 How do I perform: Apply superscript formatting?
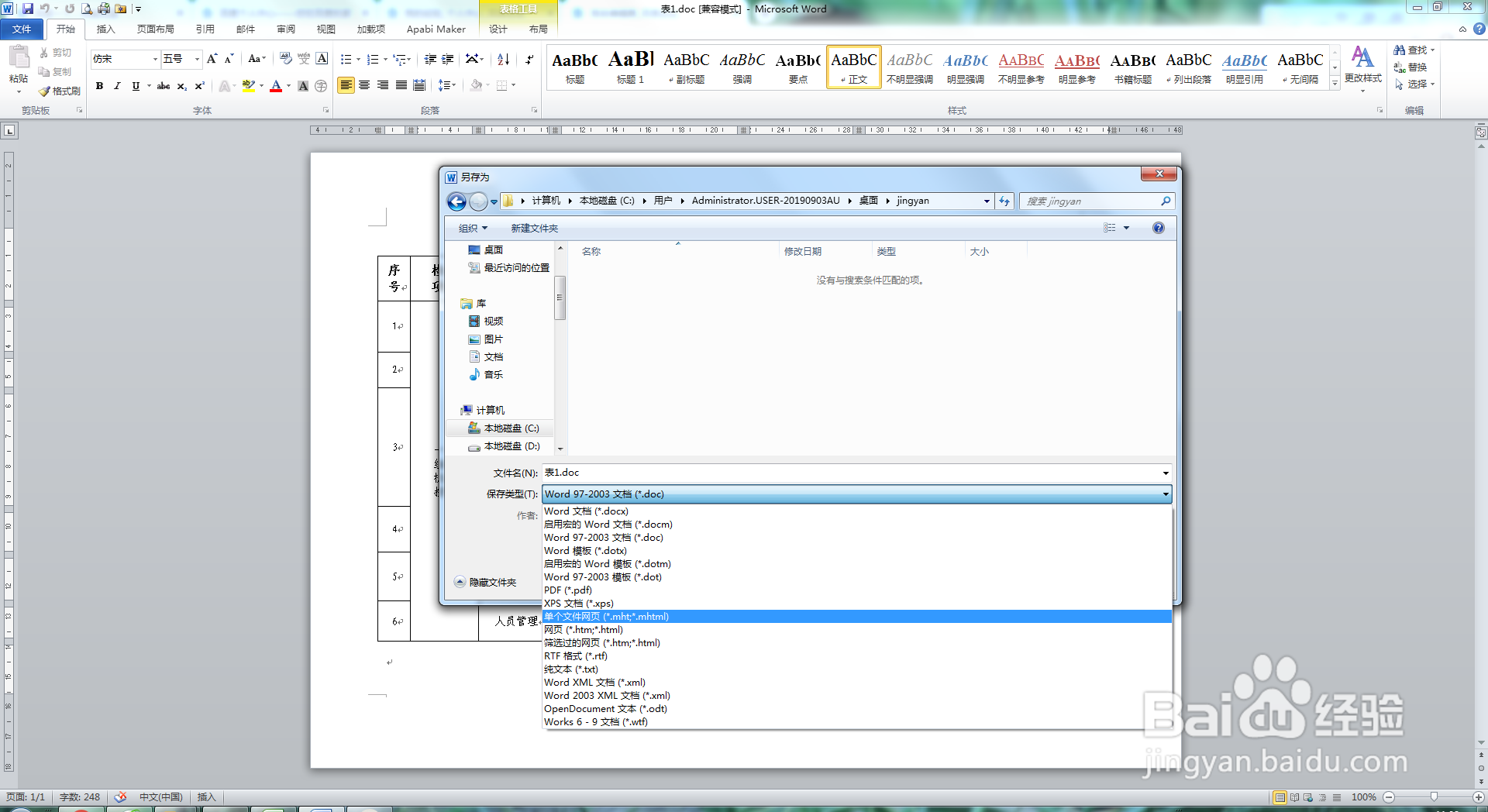[199, 86]
